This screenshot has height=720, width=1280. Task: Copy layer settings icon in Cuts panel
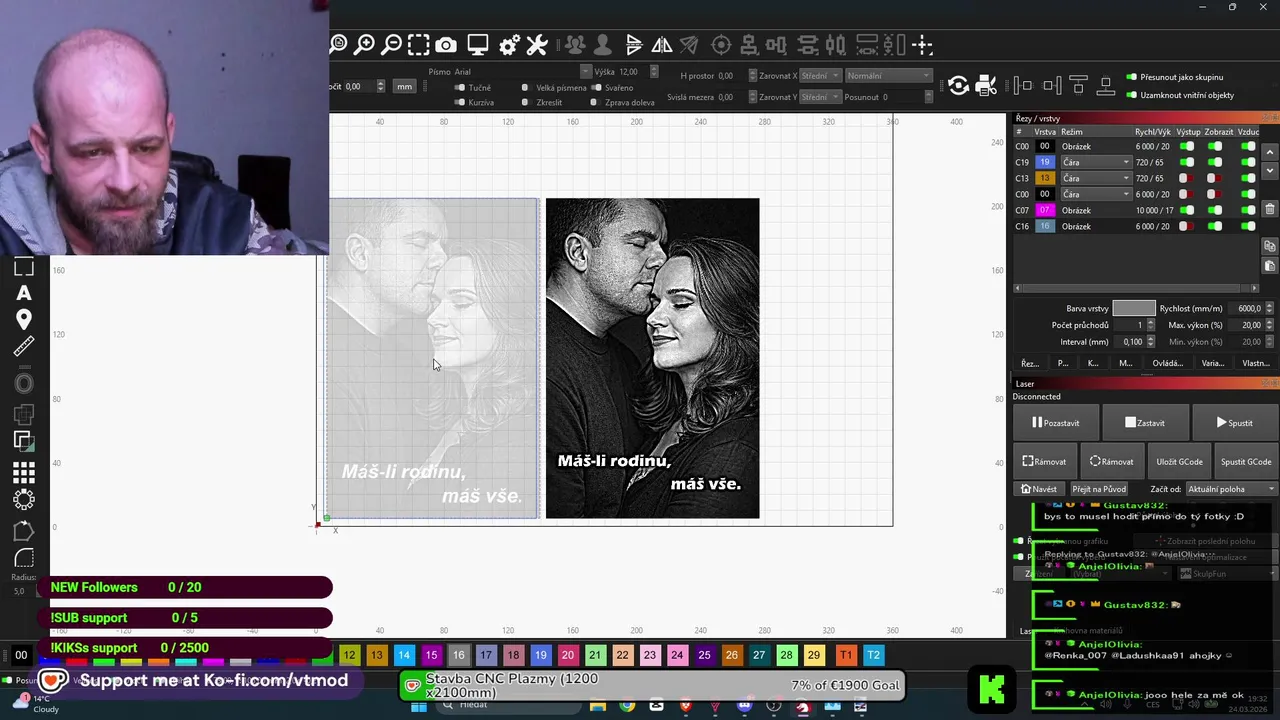[x=1270, y=246]
